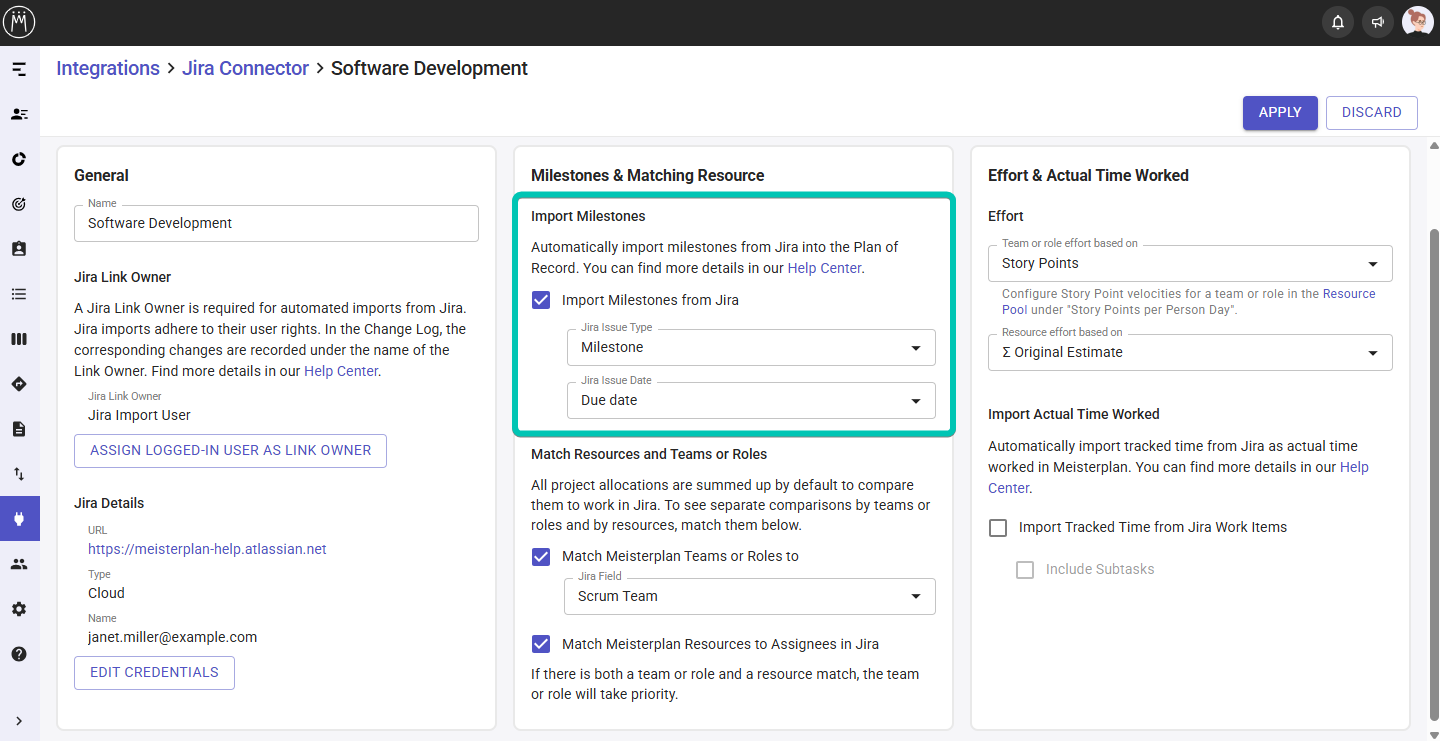The height and width of the screenshot is (741, 1440).
Task: Click Assign Logged-in User as Link Owner
Action: coord(231,451)
